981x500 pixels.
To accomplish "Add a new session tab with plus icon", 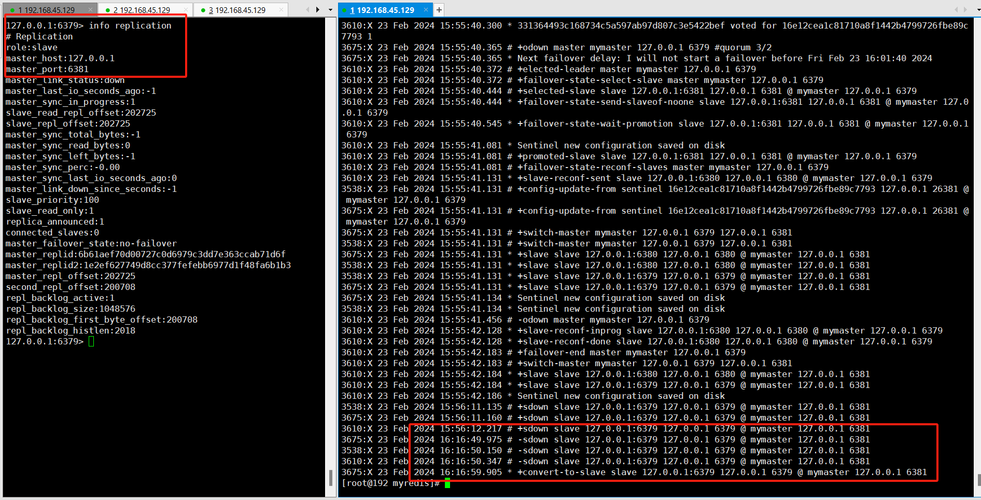I will click(x=439, y=10).
